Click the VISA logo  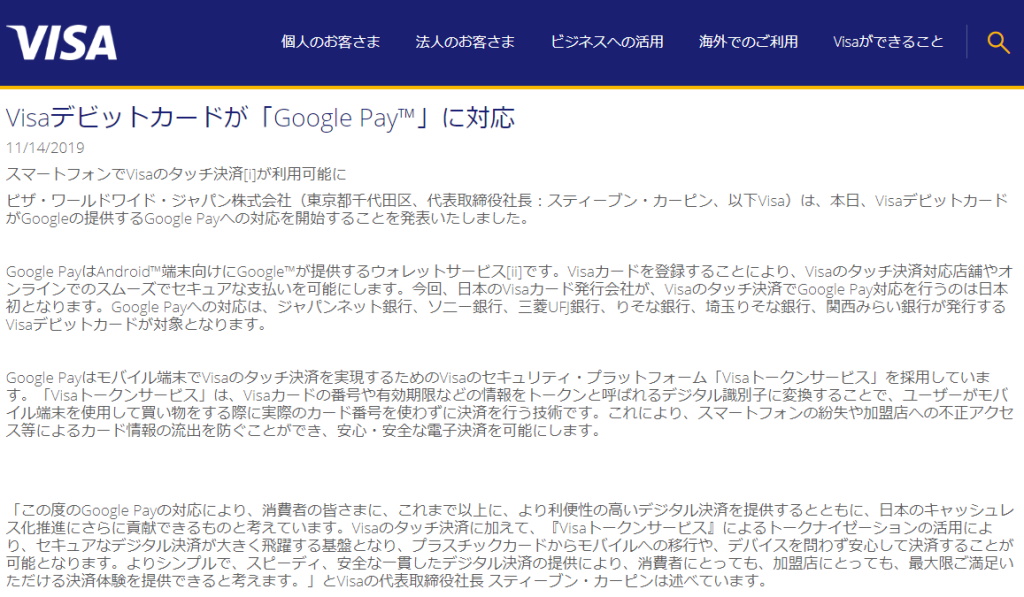pos(62,42)
